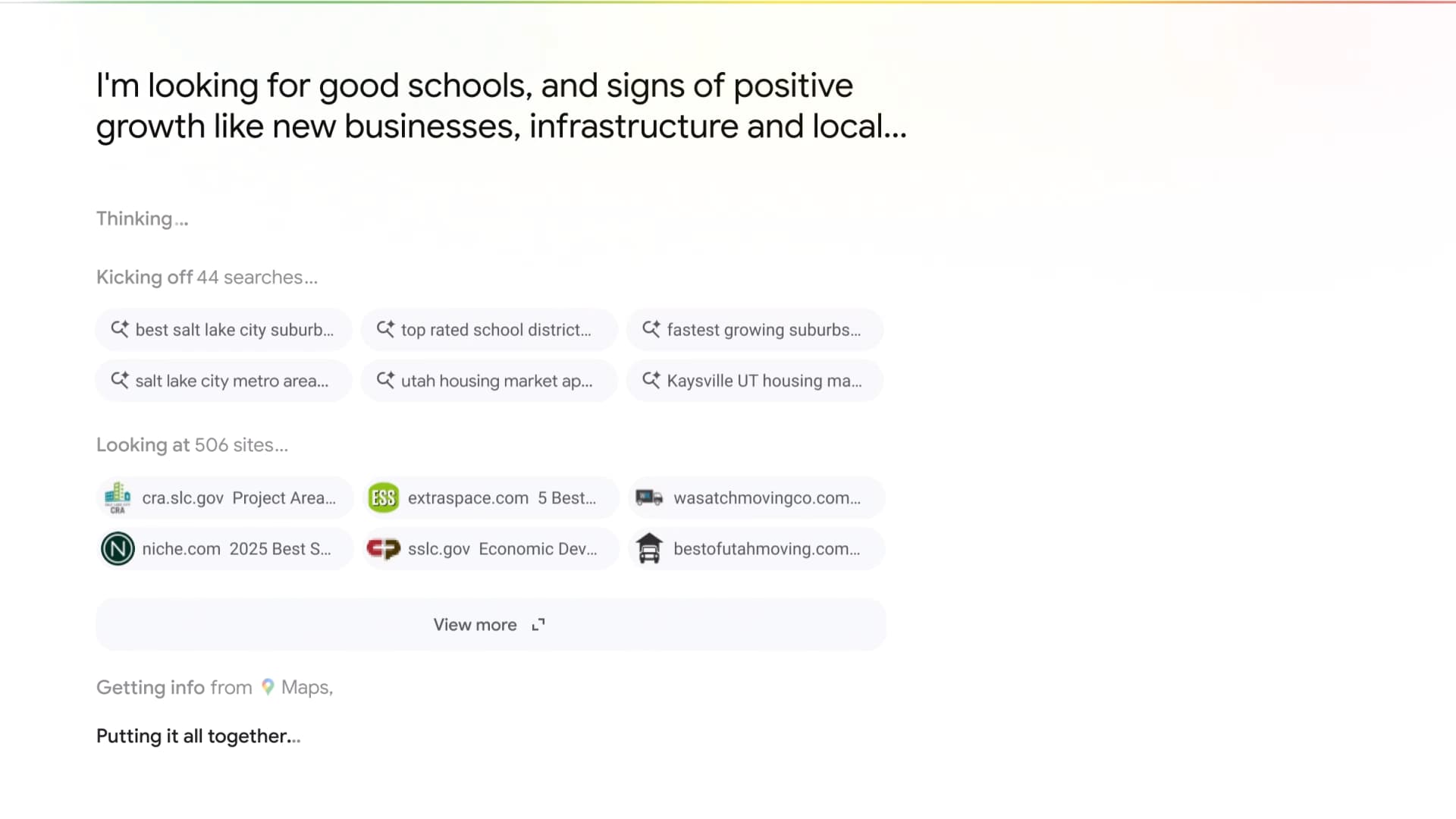Open the extraspace.com 5 Best source
The height and width of the screenshot is (819, 1456).
click(501, 498)
